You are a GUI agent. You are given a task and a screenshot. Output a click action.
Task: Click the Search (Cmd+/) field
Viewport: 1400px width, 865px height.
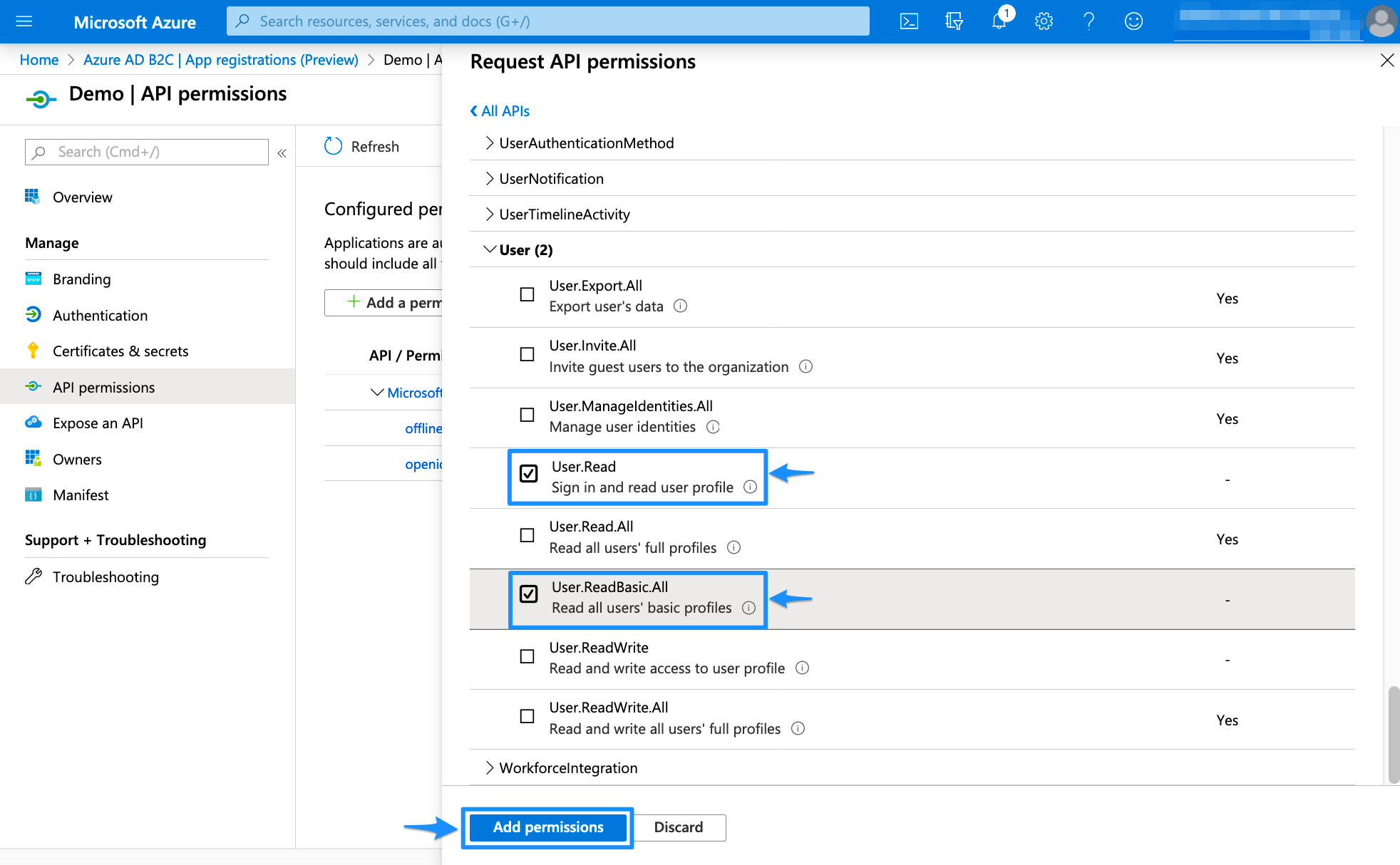click(146, 151)
